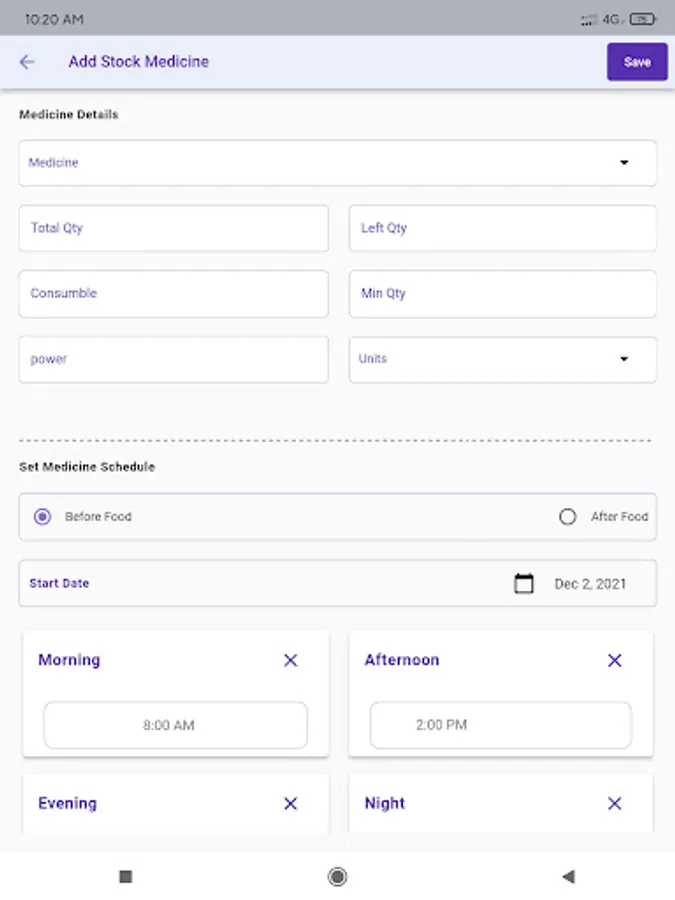Tap the back arrow icon

pyautogui.click(x=27, y=62)
